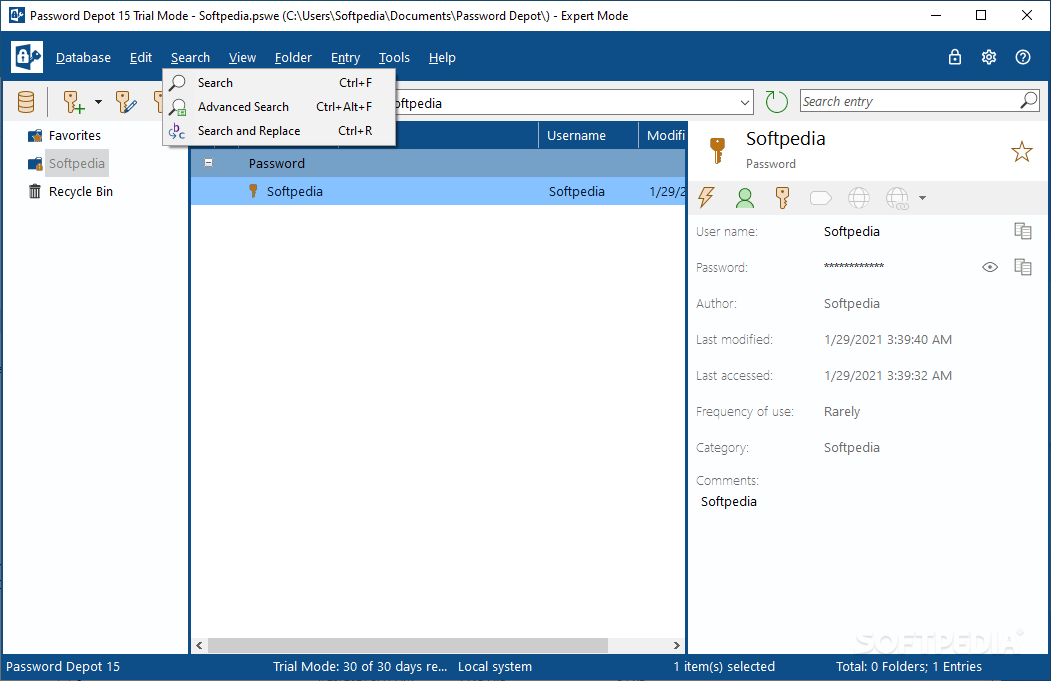
Task: Lock the database with the padlock icon
Action: [x=954, y=57]
